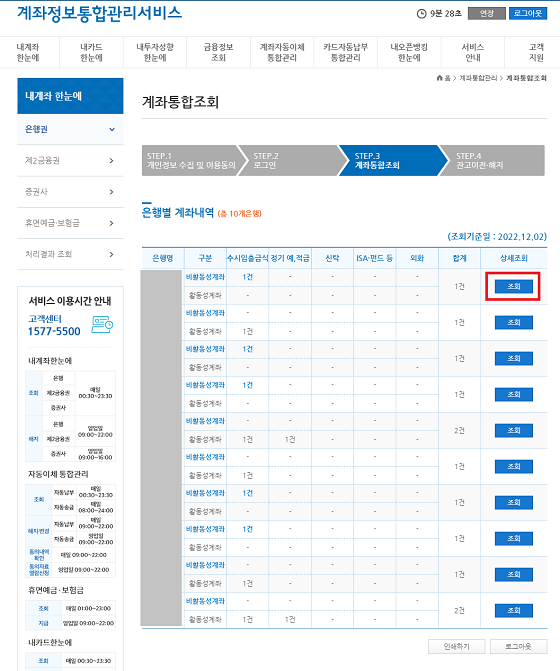Click the customer center number 1577-5500
560x671 pixels.
point(54,331)
